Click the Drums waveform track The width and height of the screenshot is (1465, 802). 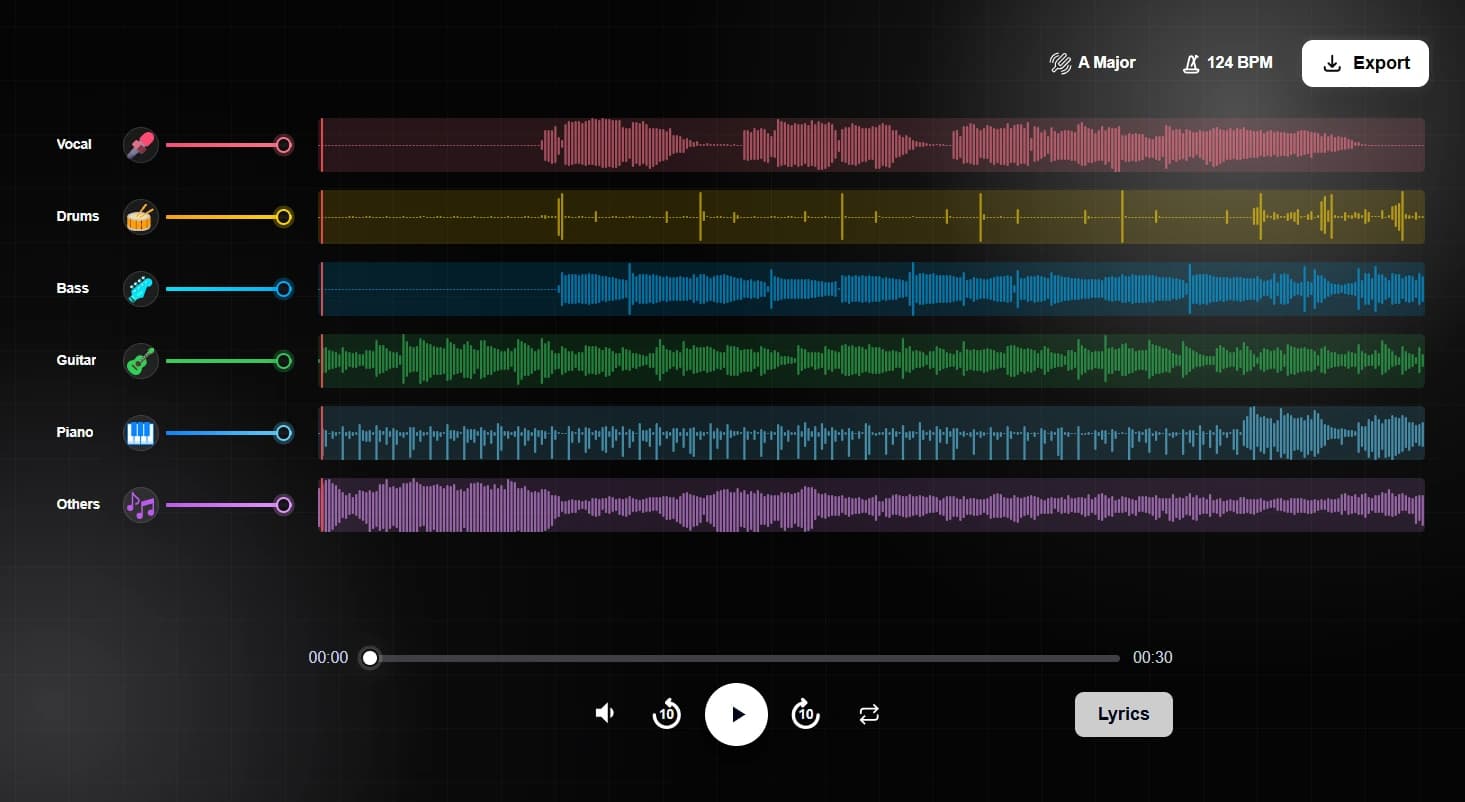pos(872,217)
